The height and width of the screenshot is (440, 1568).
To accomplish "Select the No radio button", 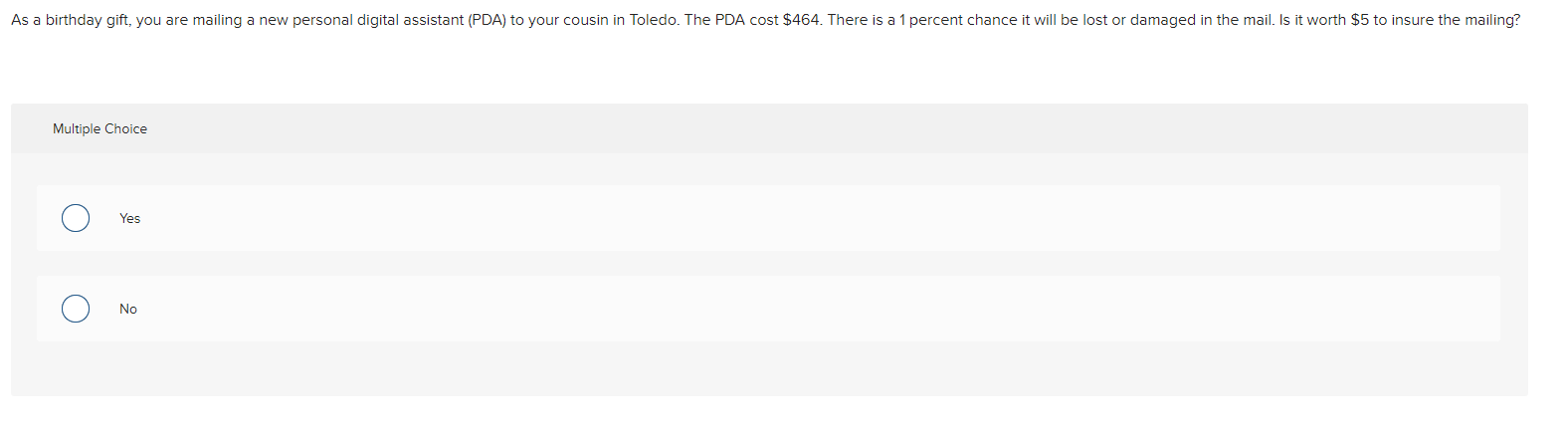I will [76, 309].
